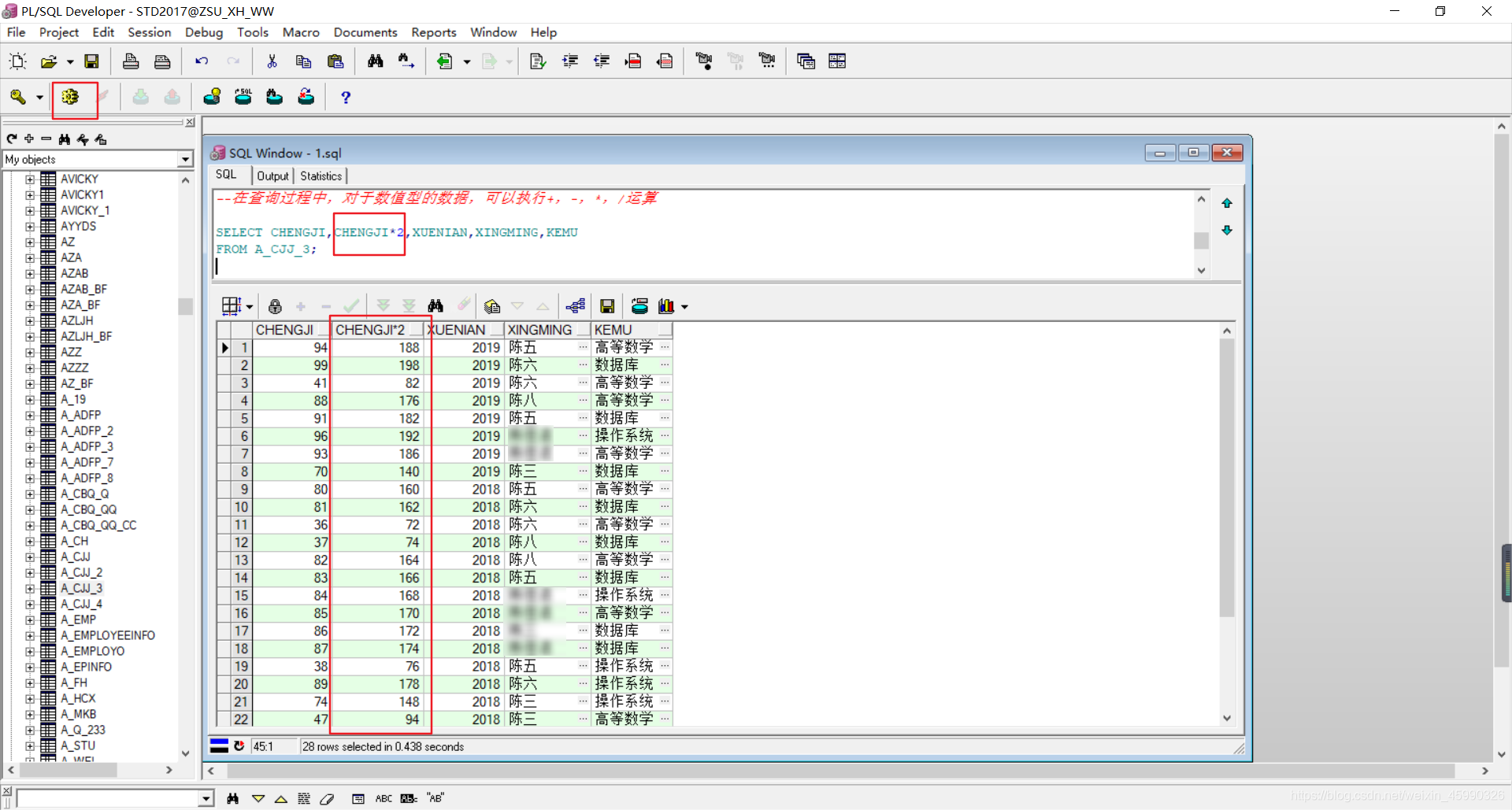Open the Reports menu

click(x=434, y=32)
